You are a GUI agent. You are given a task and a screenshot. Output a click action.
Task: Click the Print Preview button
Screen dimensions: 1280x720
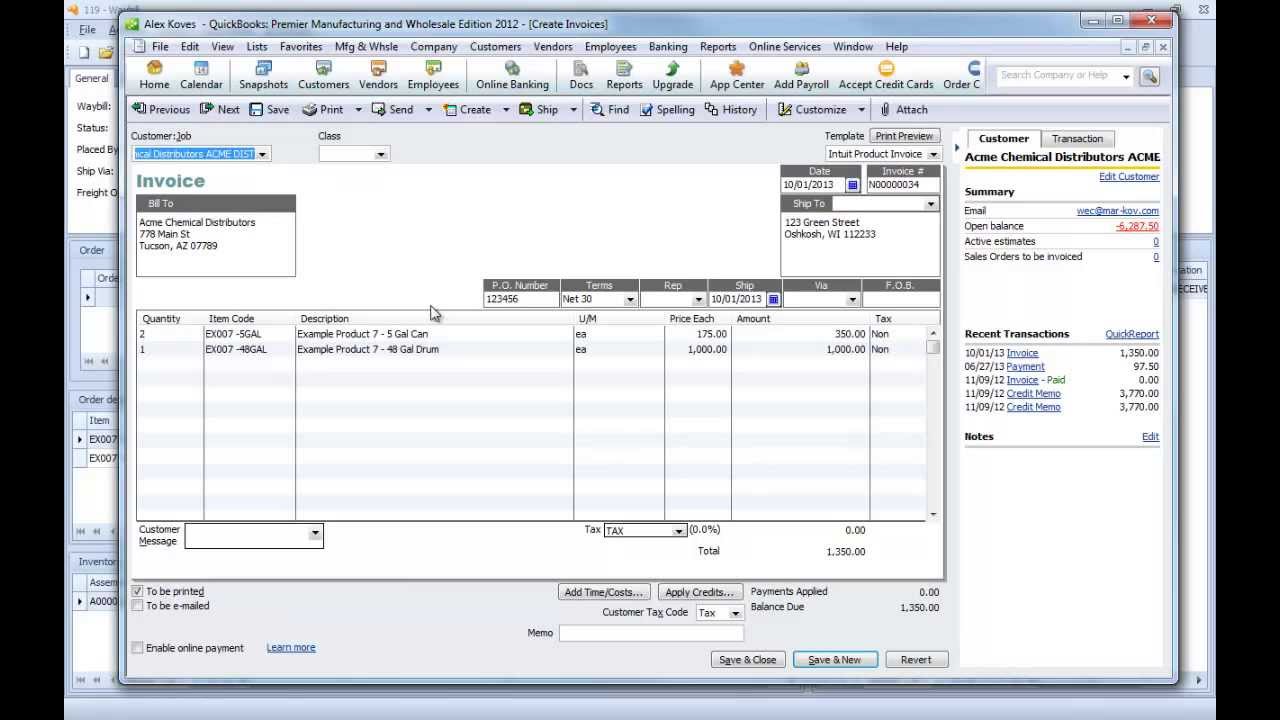(904, 136)
